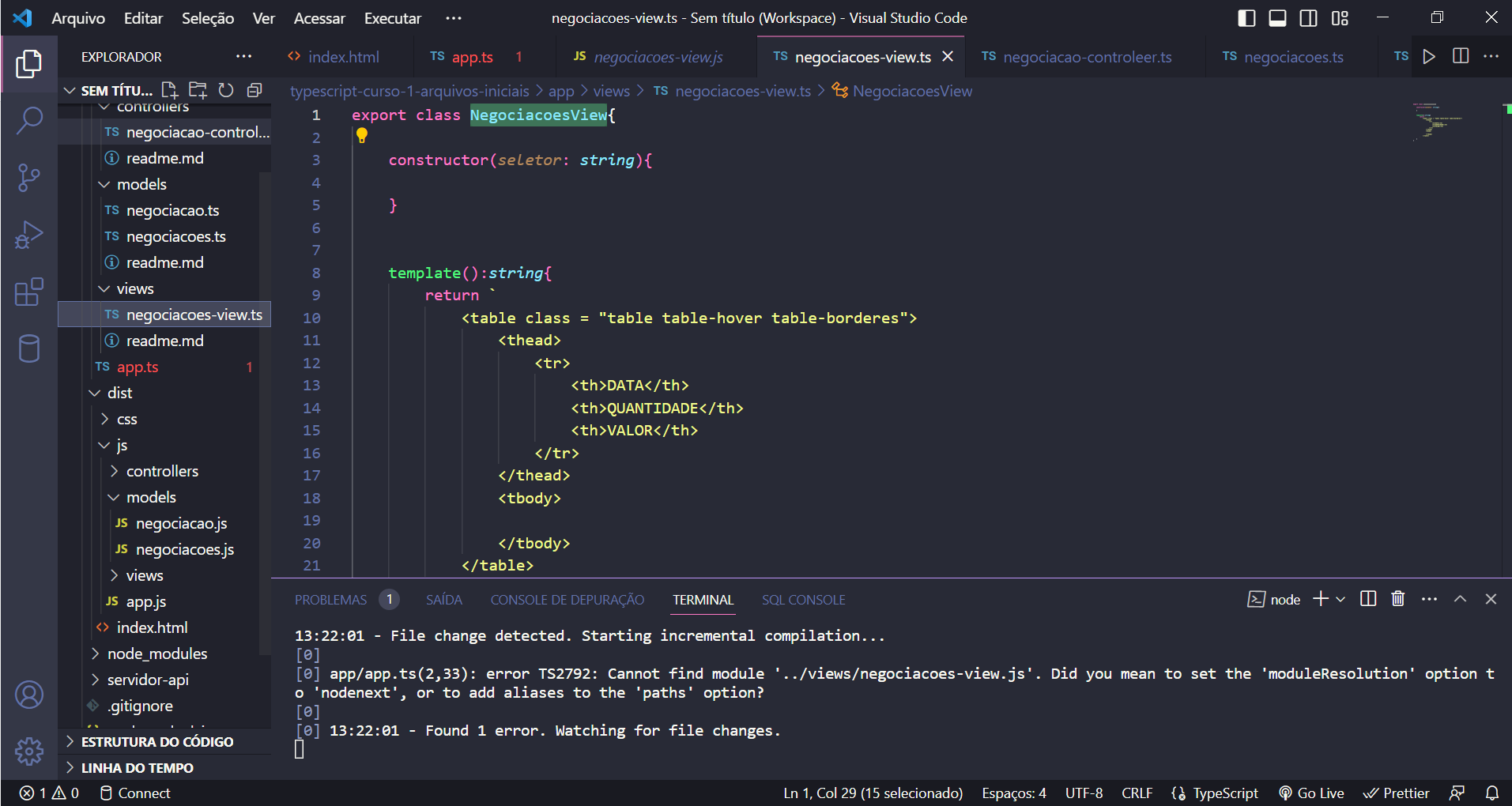This screenshot has width=1512, height=806.
Task: Open the hidden menus ellipsis in menu bar
Action: coord(453,18)
